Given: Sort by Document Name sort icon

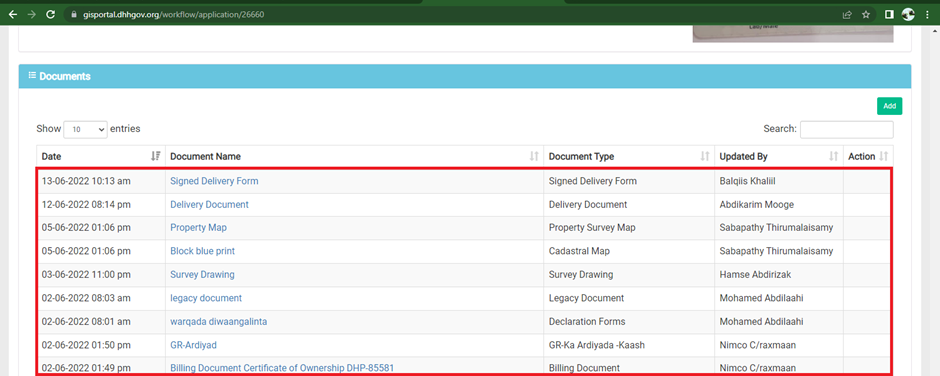Looking at the screenshot, I should (534, 157).
